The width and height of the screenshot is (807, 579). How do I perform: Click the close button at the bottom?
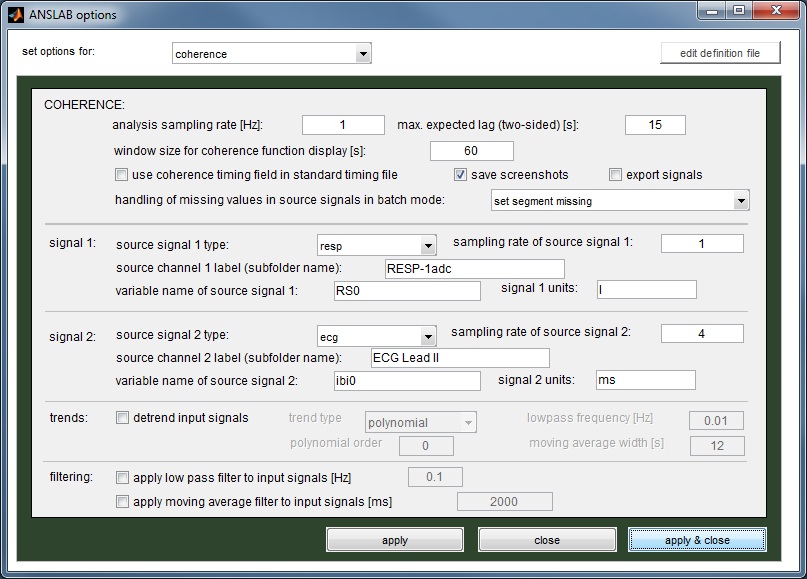[x=547, y=540]
